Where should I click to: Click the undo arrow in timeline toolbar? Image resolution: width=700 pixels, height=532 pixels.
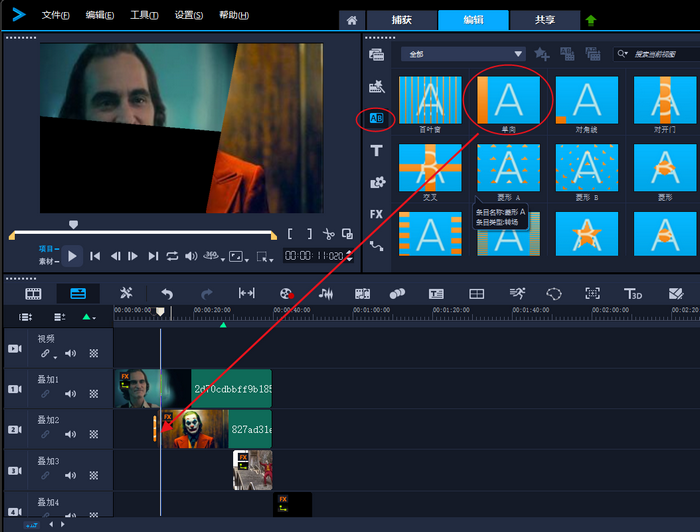pos(167,293)
